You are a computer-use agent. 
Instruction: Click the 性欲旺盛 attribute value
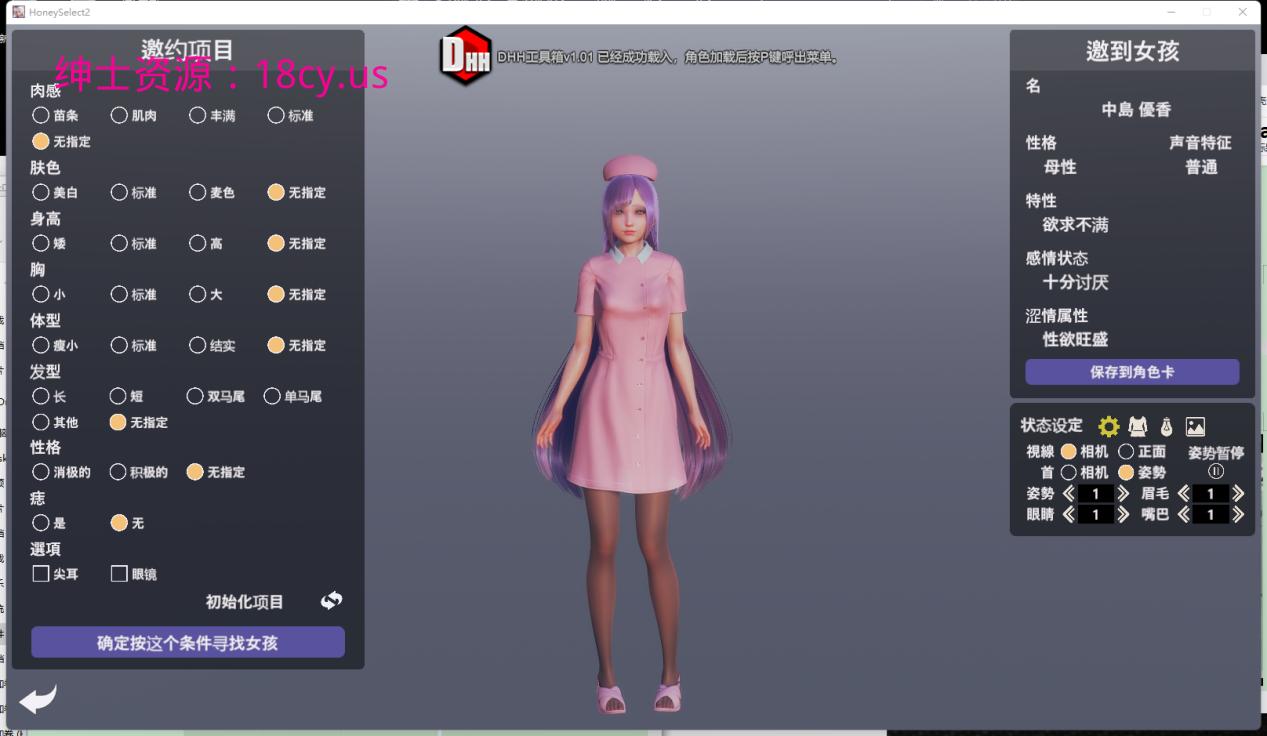coord(1076,340)
